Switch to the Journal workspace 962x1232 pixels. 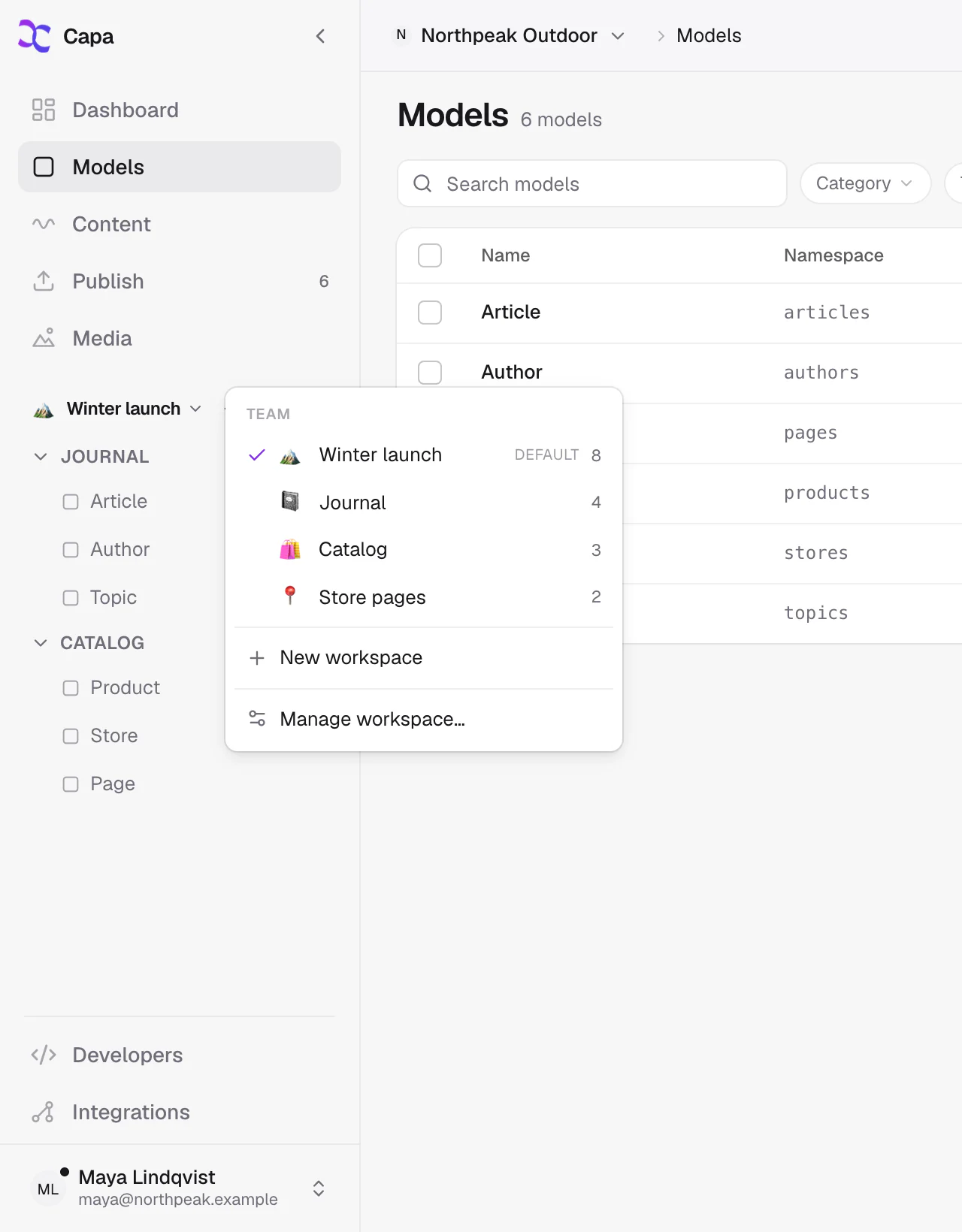point(424,502)
